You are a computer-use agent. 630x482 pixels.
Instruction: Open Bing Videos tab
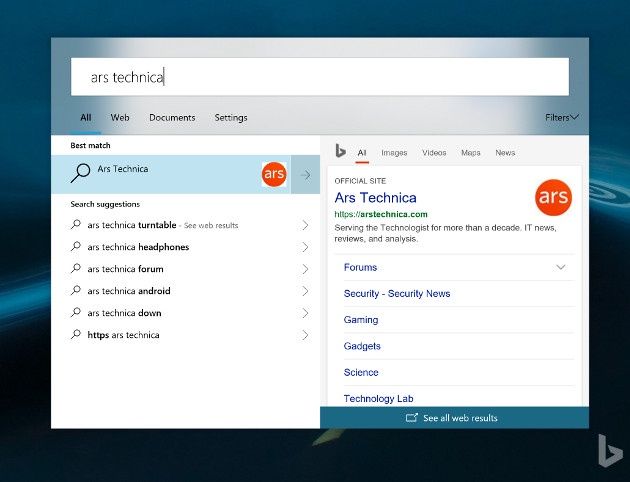434,153
